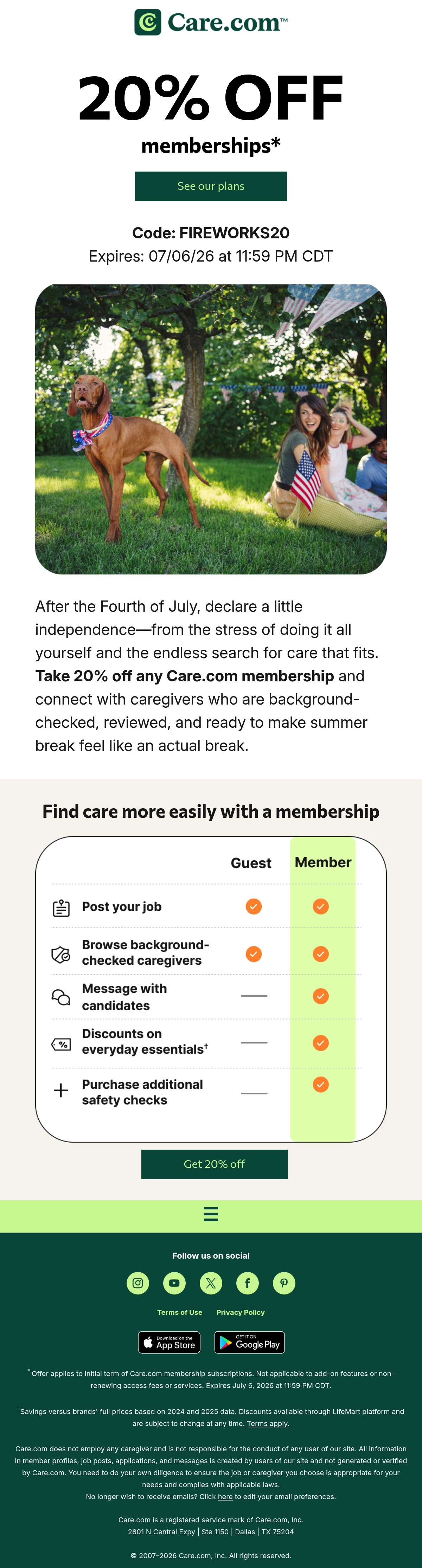The width and height of the screenshot is (422, 1568).
Task: Click the Member checkmark for Message with candidates
Action: pos(321,996)
